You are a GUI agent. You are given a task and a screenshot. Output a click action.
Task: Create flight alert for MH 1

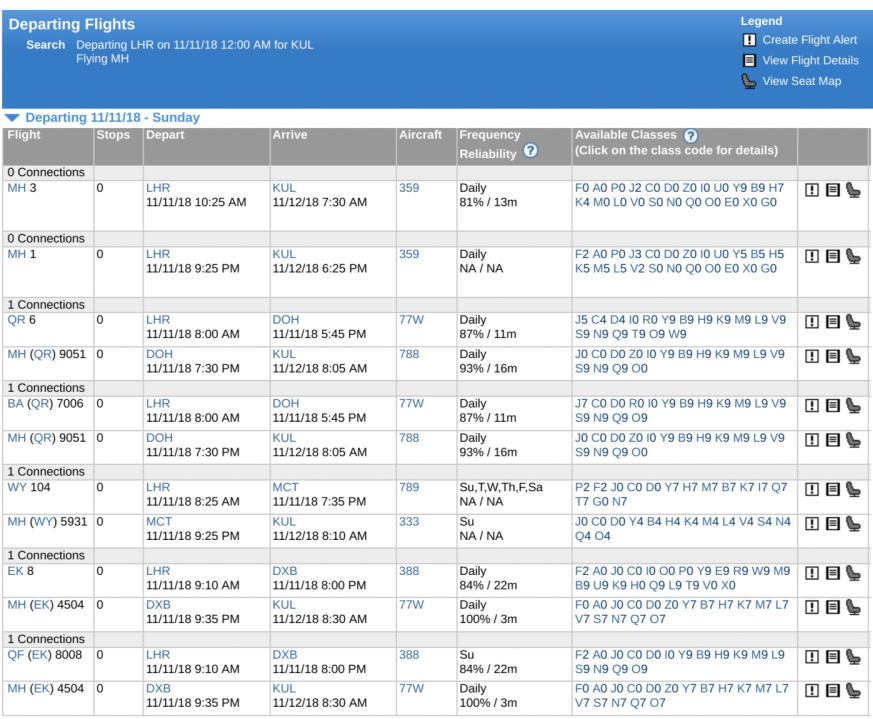pos(812,256)
